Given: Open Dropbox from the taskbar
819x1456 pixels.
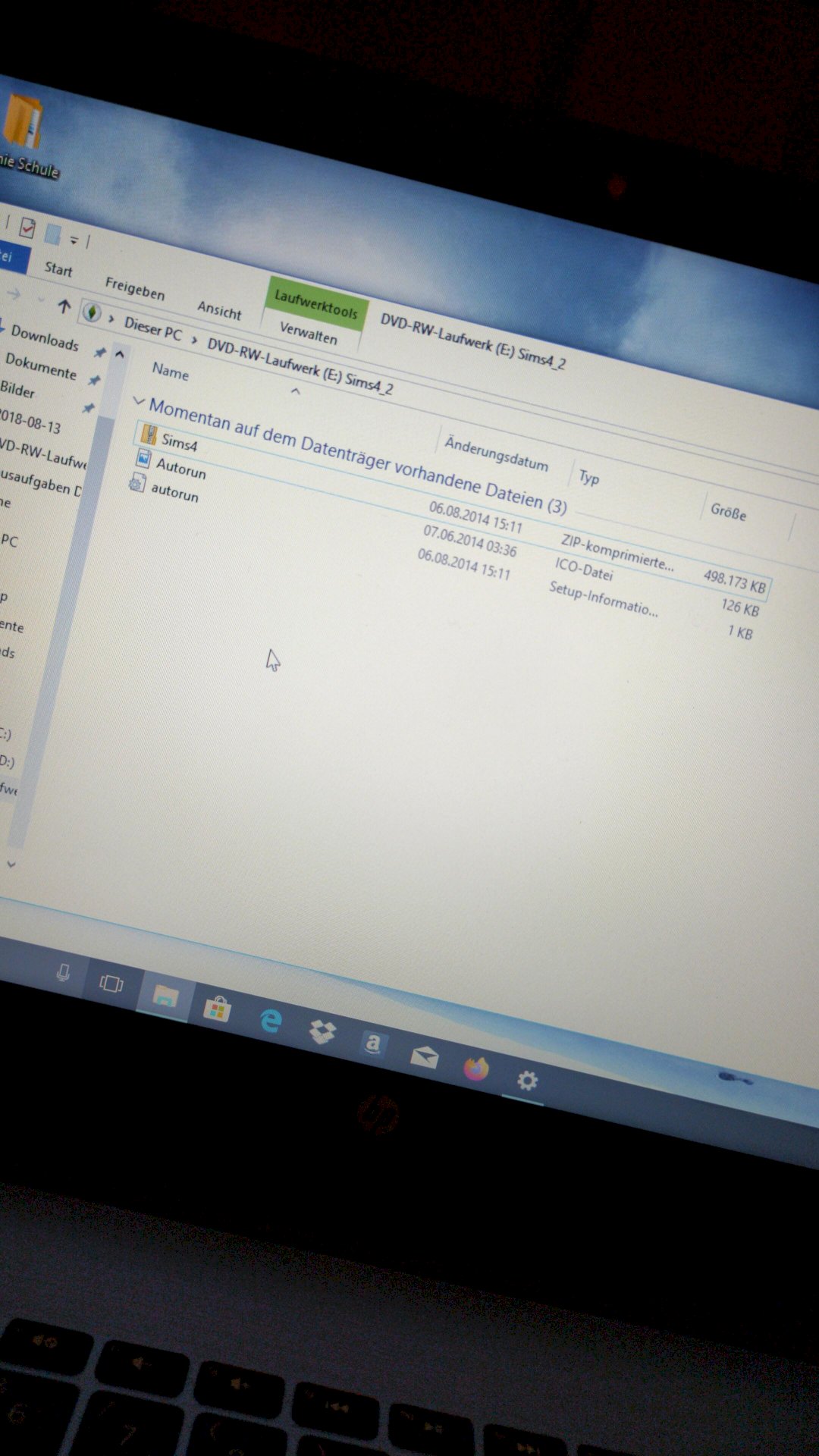Looking at the screenshot, I should pyautogui.click(x=322, y=1032).
